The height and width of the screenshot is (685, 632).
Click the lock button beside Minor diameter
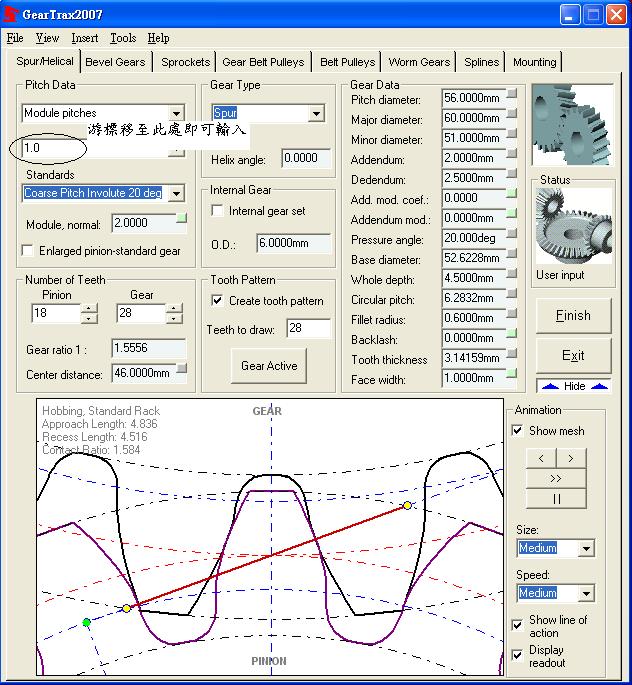pyautogui.click(x=511, y=133)
